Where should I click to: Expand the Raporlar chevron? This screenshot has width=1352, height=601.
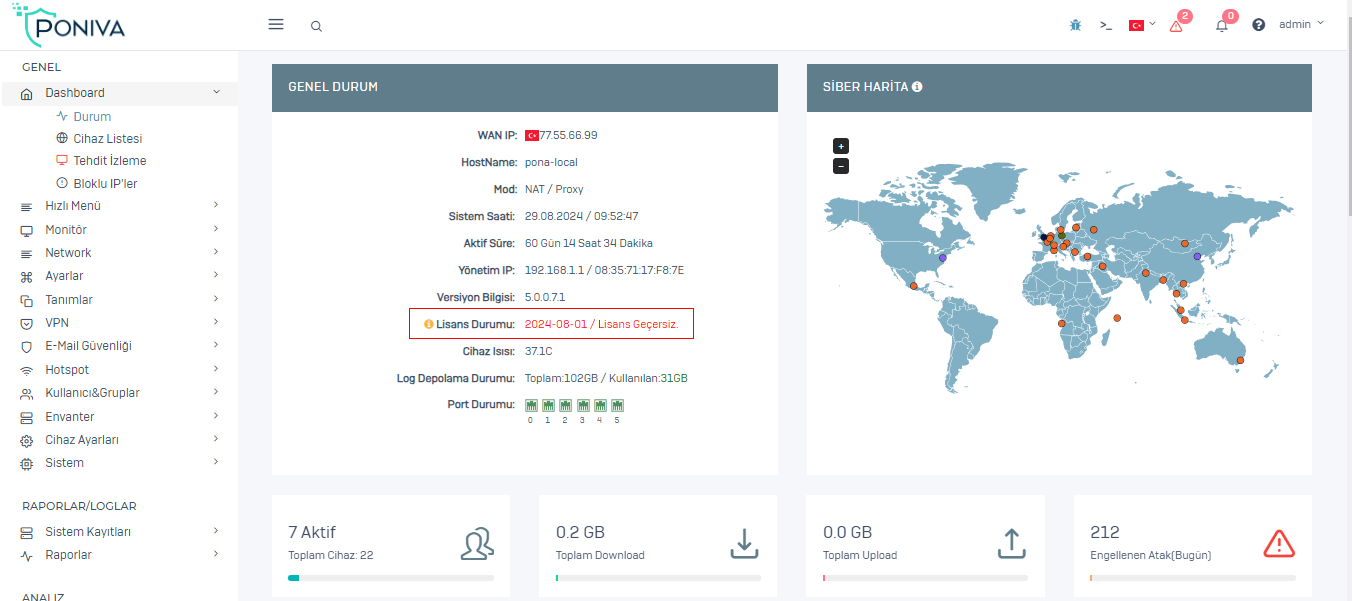[216, 554]
